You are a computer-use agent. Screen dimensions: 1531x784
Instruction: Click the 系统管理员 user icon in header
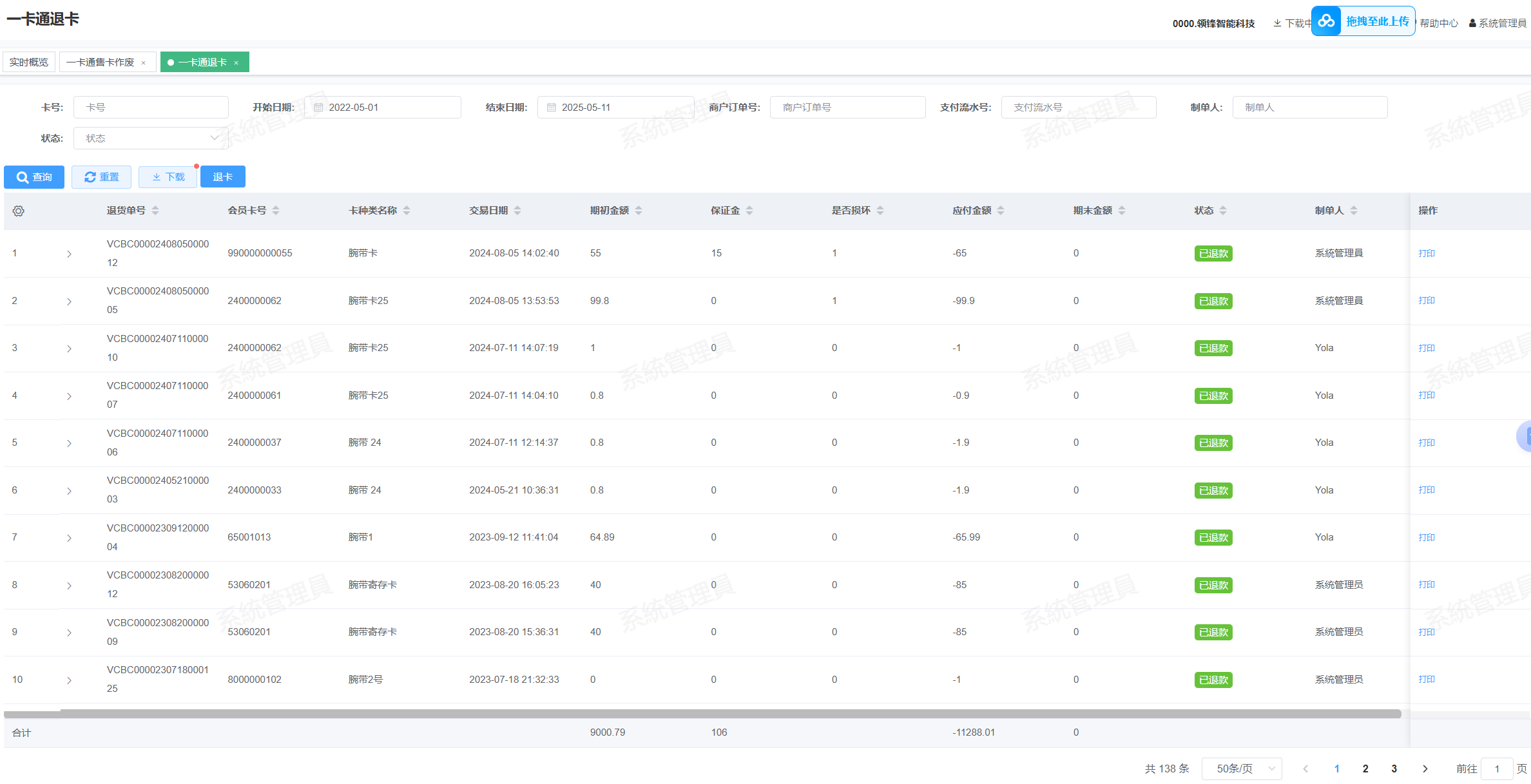click(x=1472, y=23)
